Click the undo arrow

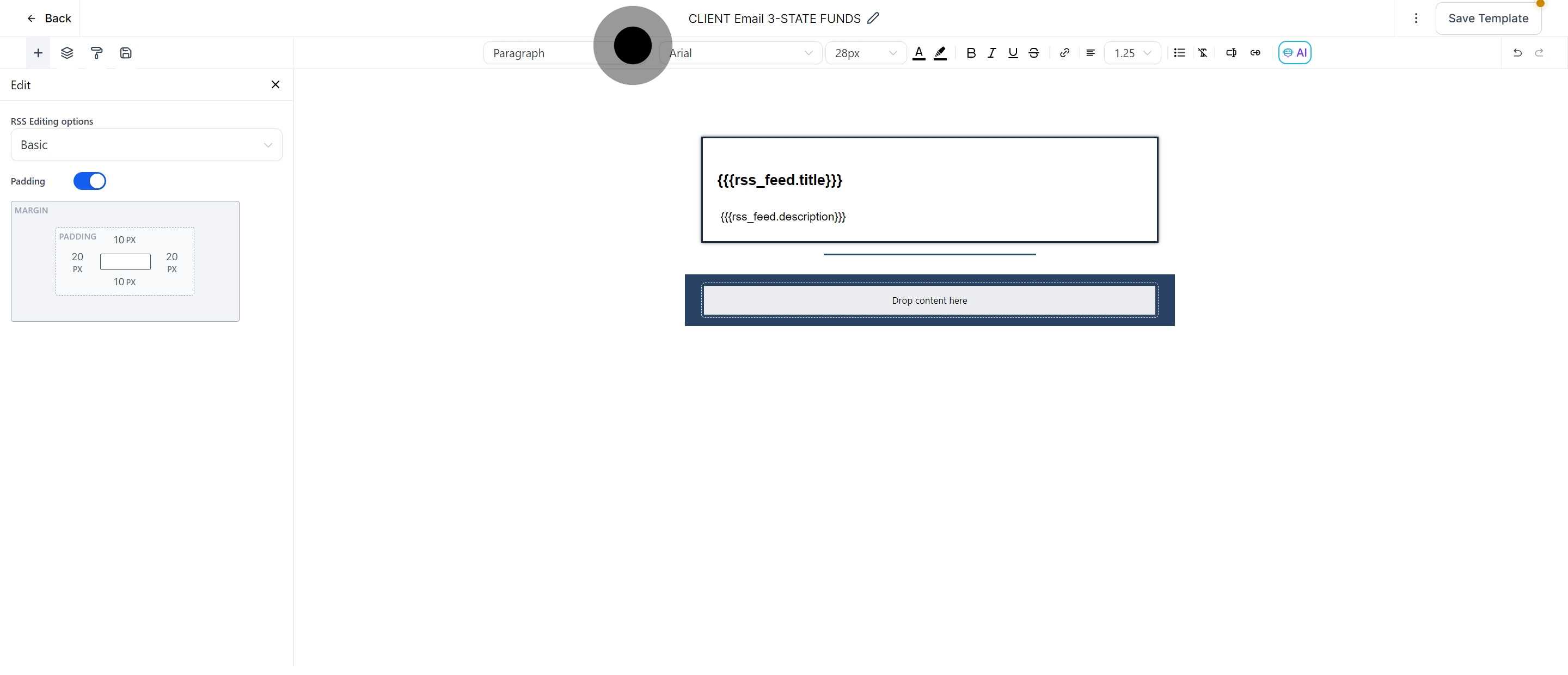click(1517, 53)
